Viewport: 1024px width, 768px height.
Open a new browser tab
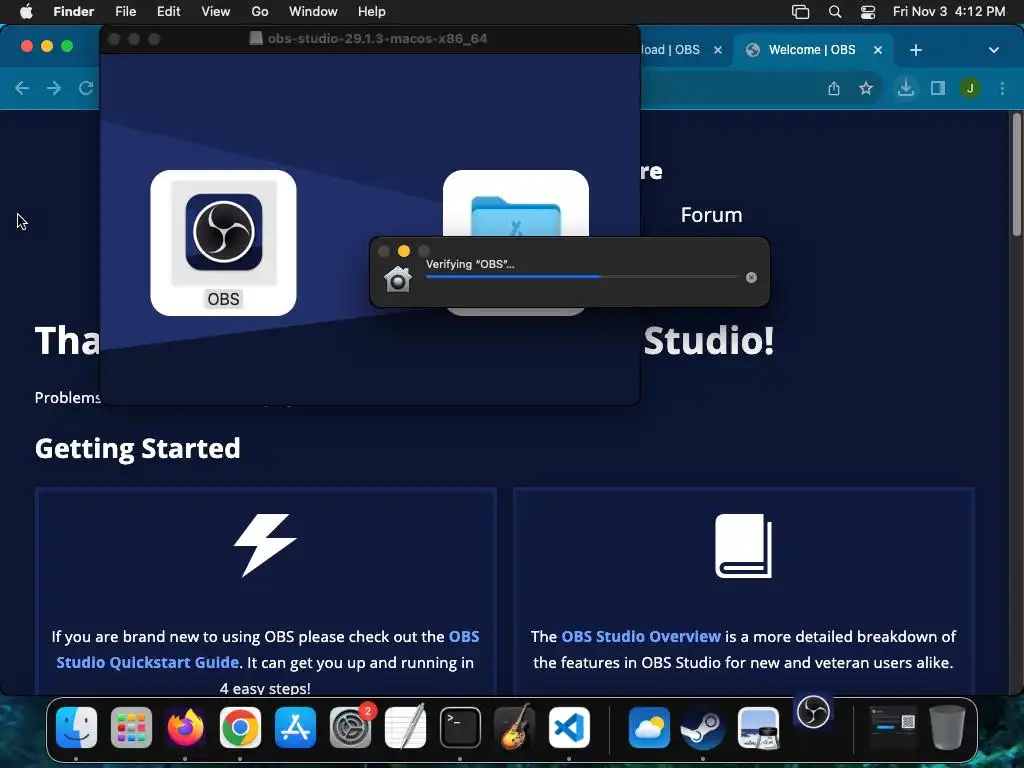916,50
